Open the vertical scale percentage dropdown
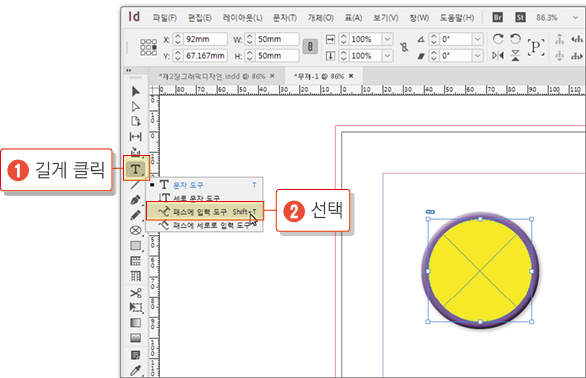The image size is (586, 378). tap(388, 56)
